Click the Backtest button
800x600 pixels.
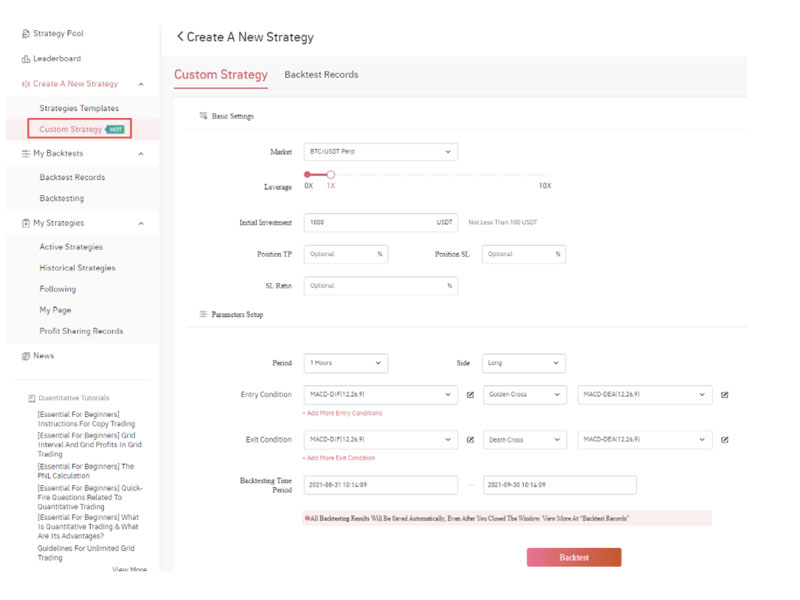[x=574, y=558]
